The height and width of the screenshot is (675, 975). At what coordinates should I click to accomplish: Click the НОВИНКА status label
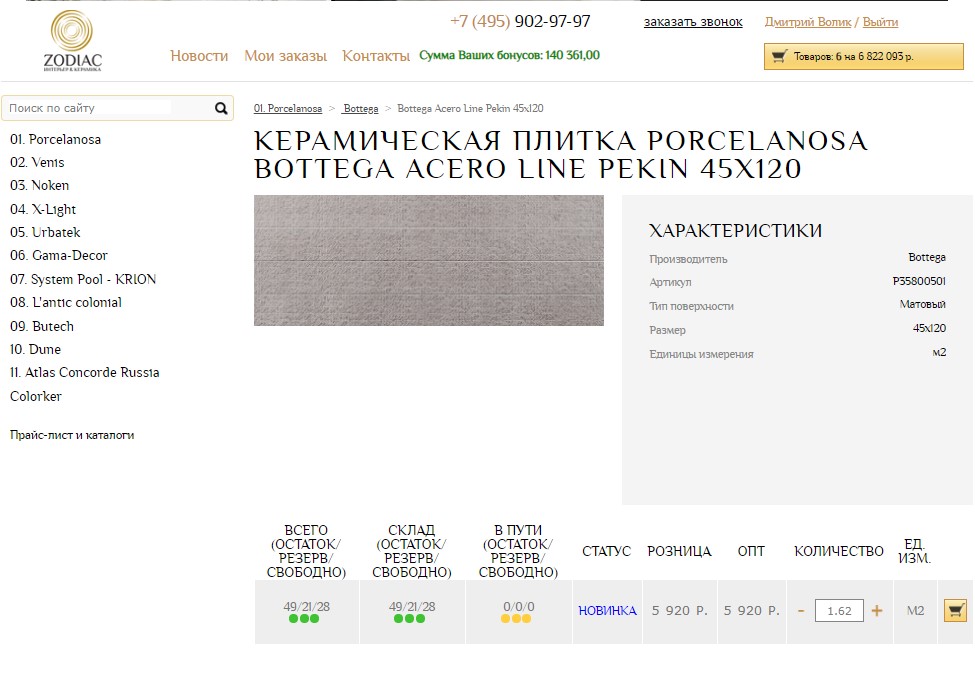tap(608, 611)
